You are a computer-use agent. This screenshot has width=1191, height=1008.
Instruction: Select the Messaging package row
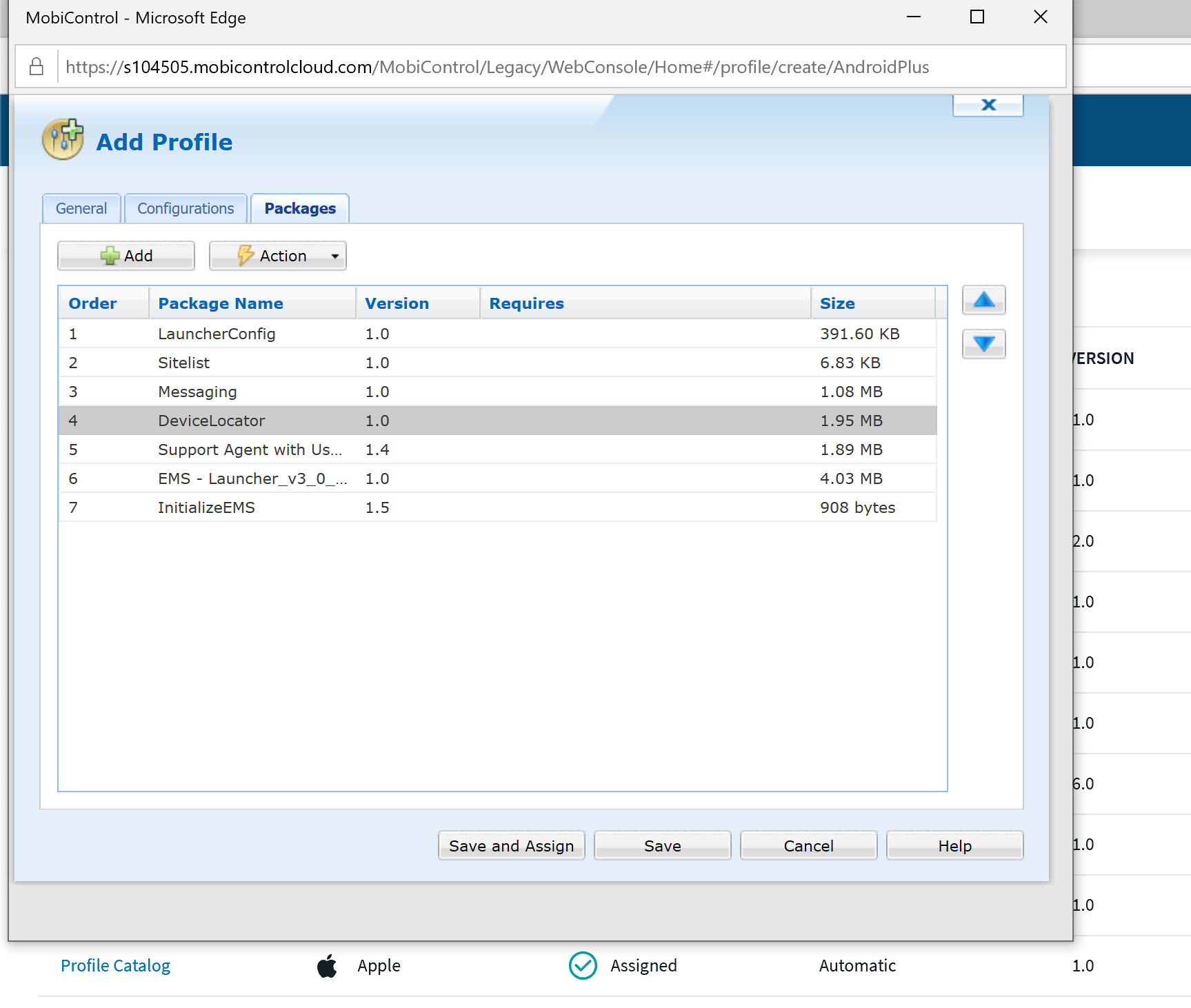[498, 392]
